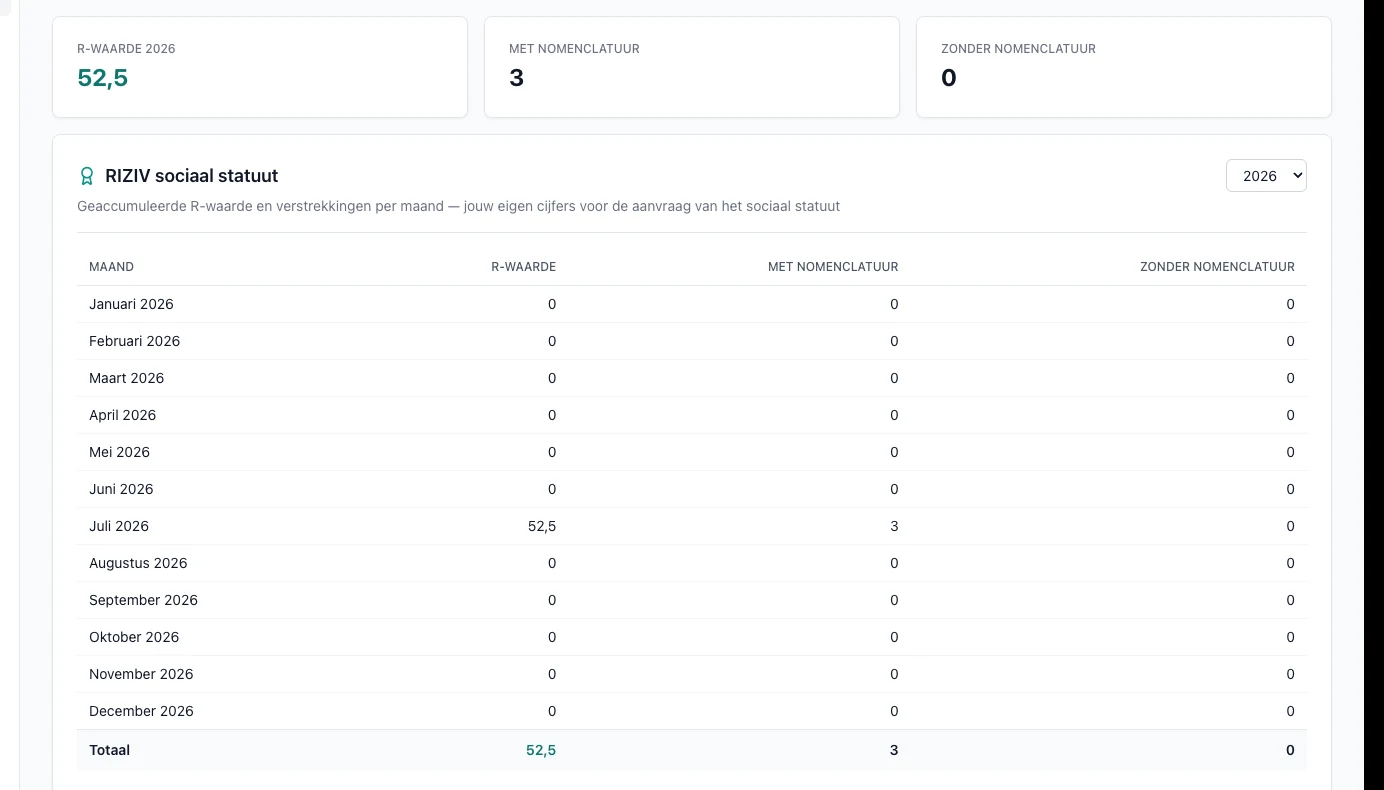Viewport: 1384px width, 790px height.
Task: Click the bold 3 in Totaal row
Action: tap(894, 750)
